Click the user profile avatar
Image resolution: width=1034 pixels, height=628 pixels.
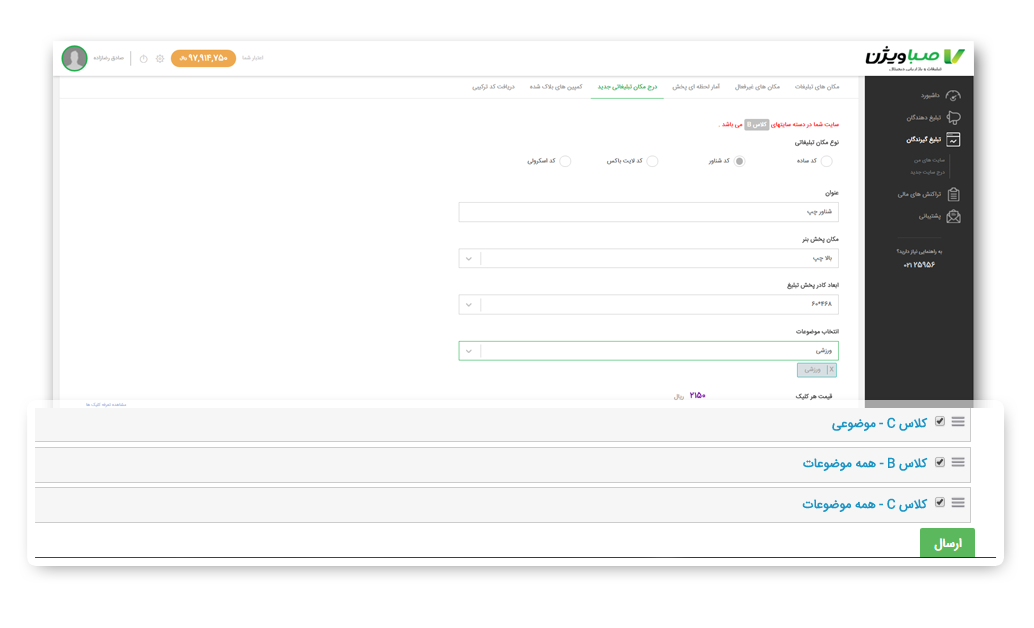pyautogui.click(x=75, y=58)
